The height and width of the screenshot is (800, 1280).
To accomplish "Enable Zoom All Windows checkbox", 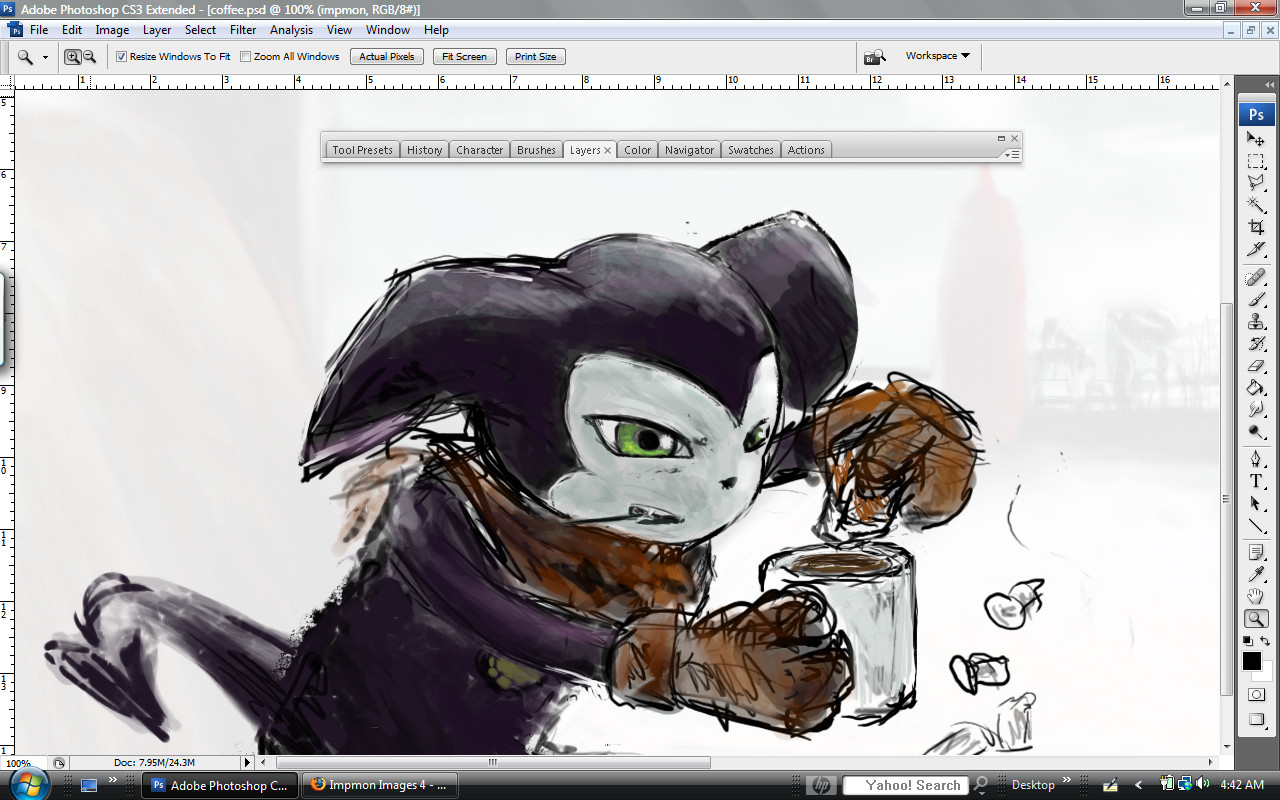I will click(246, 57).
